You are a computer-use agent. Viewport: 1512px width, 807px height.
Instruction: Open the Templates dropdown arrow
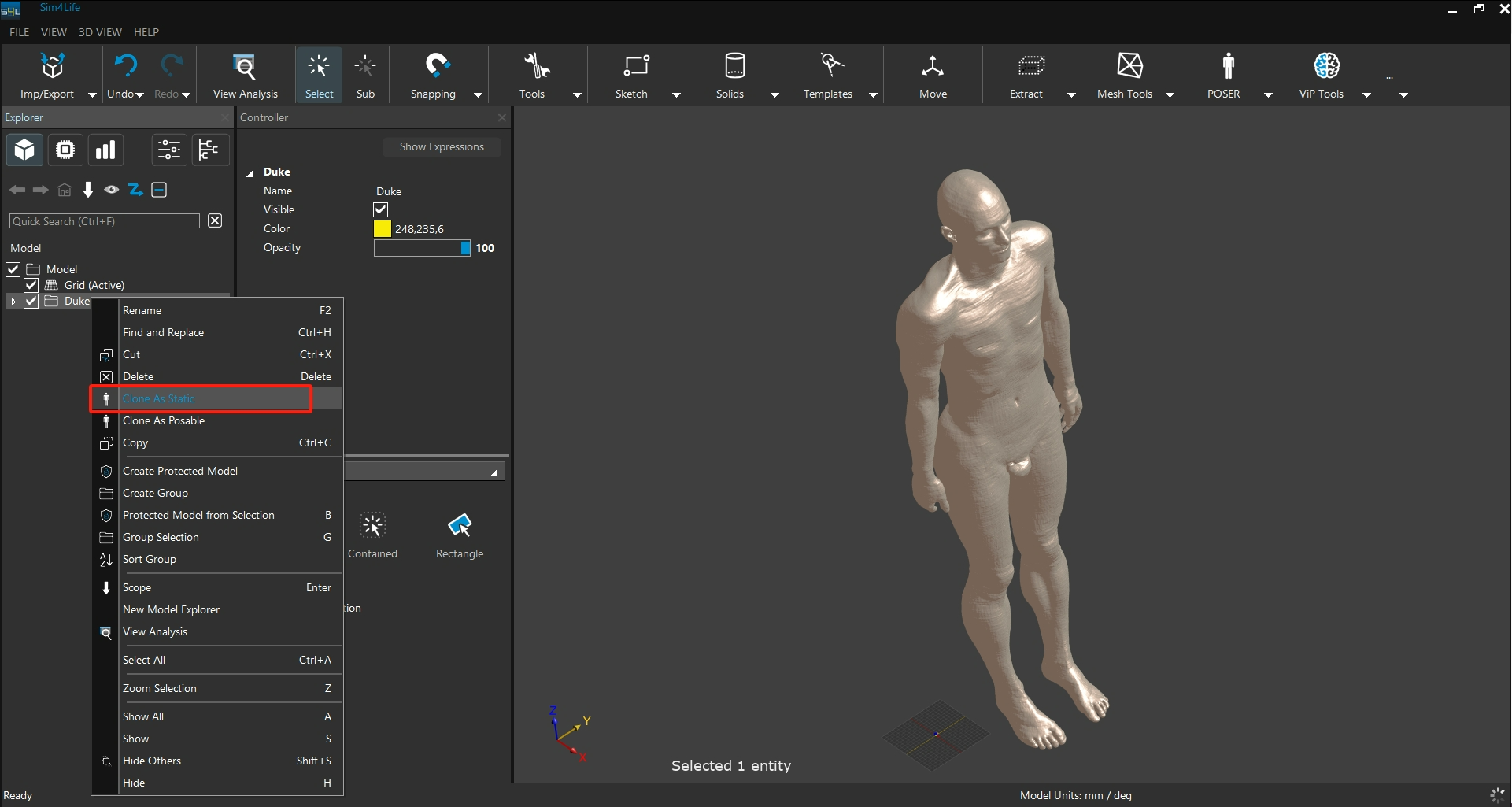(x=873, y=95)
